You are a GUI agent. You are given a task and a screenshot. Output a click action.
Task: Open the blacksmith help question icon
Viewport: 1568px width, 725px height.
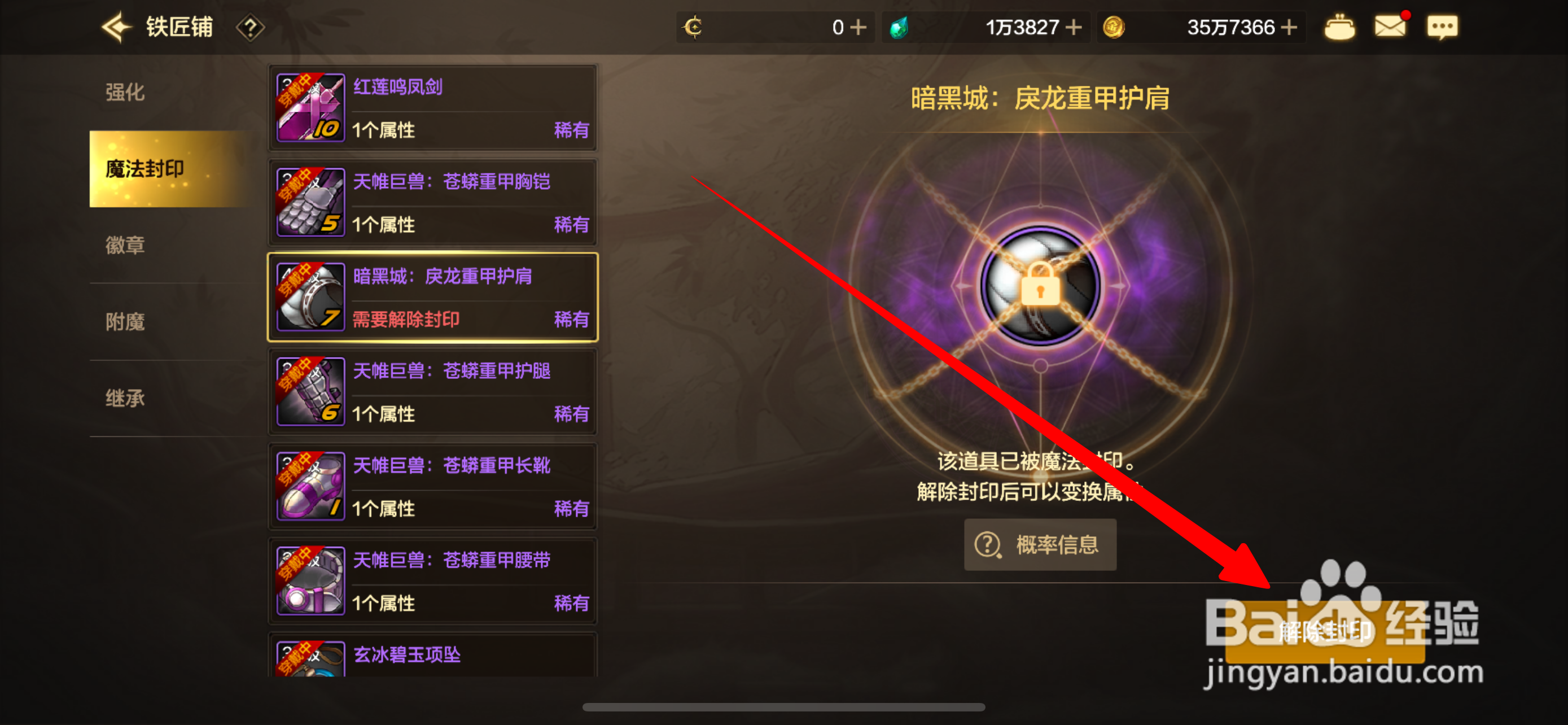tap(250, 28)
